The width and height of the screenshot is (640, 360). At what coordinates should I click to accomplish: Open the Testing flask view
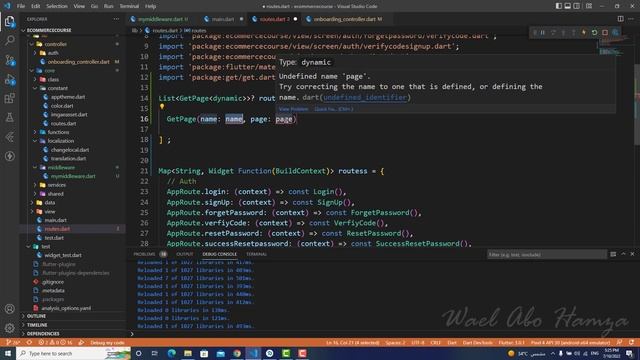coord(10,118)
